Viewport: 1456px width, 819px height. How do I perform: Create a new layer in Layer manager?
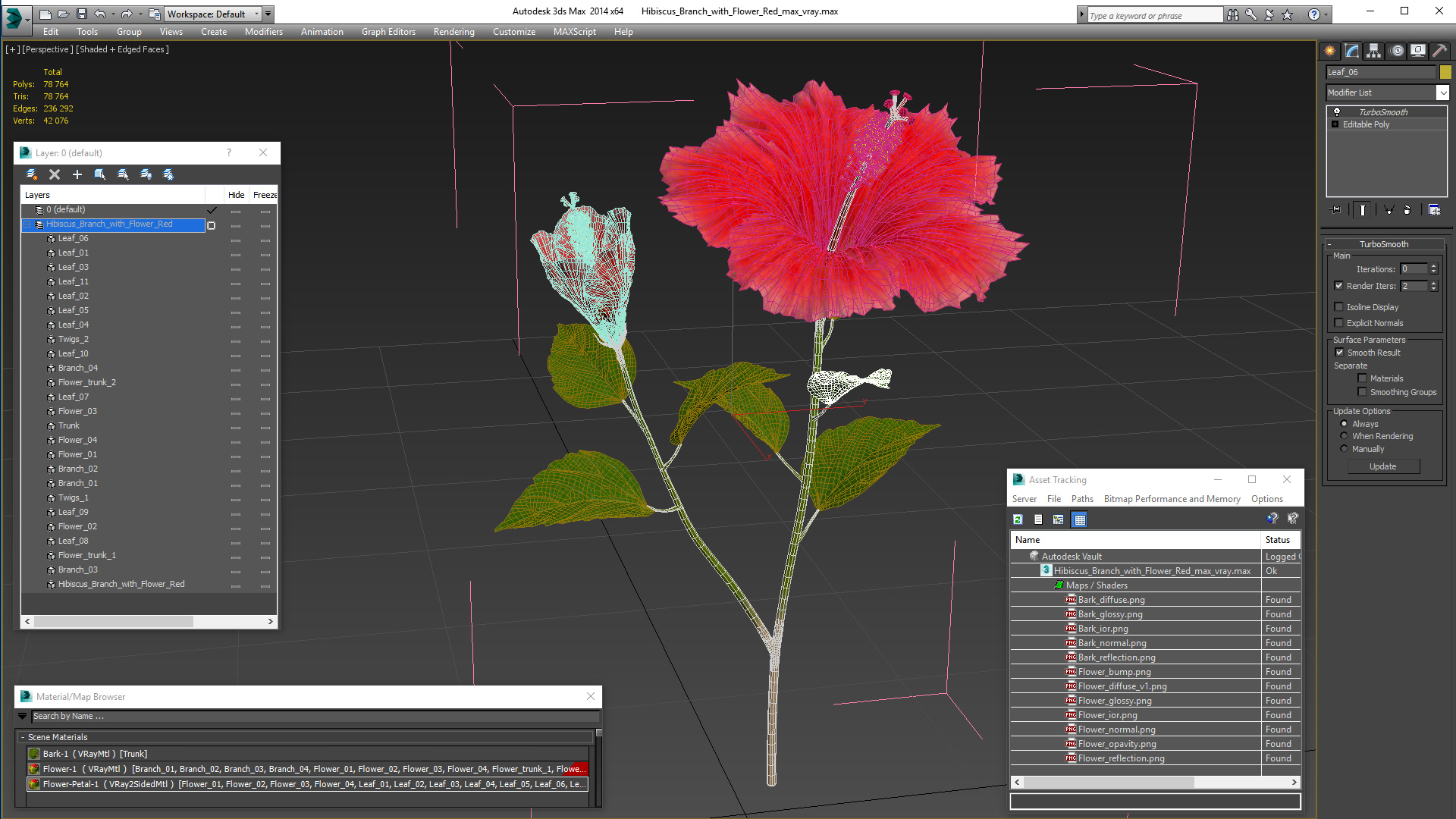tap(32, 174)
